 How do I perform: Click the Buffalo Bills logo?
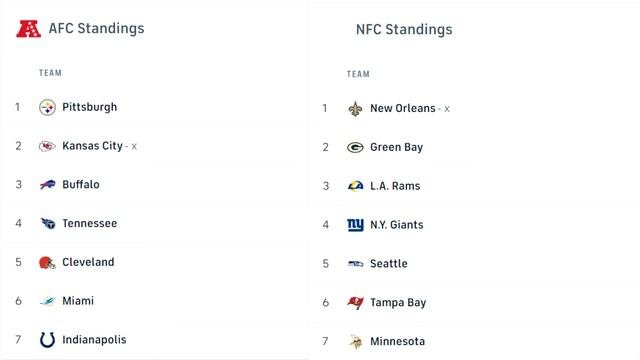click(x=47, y=184)
